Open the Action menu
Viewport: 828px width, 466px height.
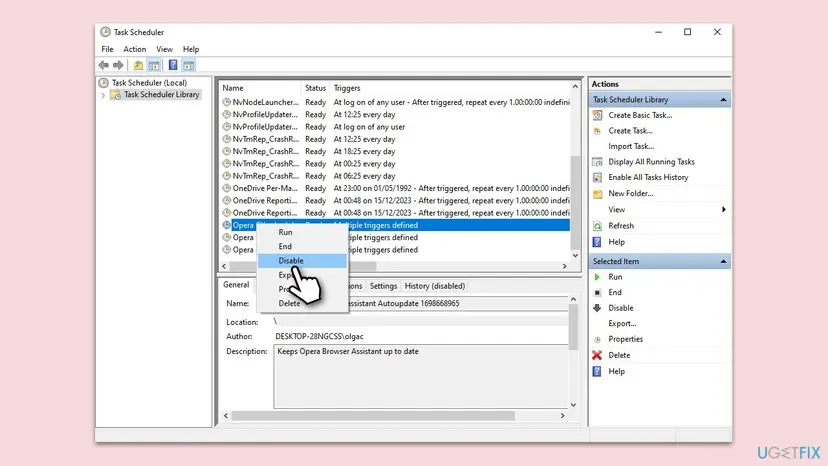135,49
